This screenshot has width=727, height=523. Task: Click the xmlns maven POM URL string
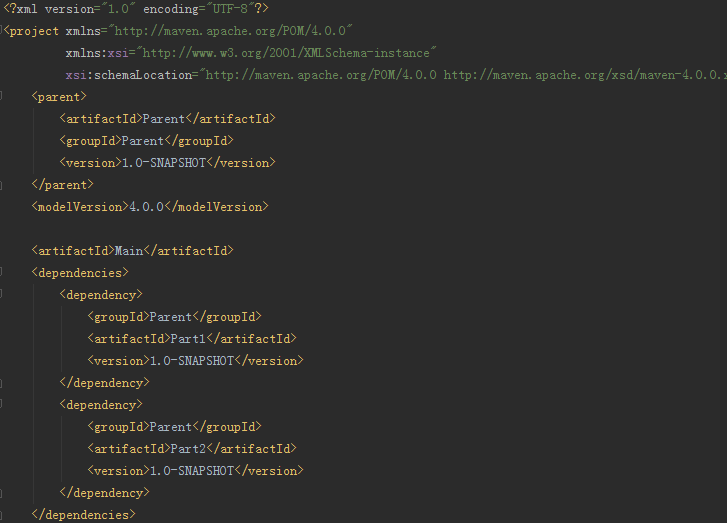(x=230, y=31)
